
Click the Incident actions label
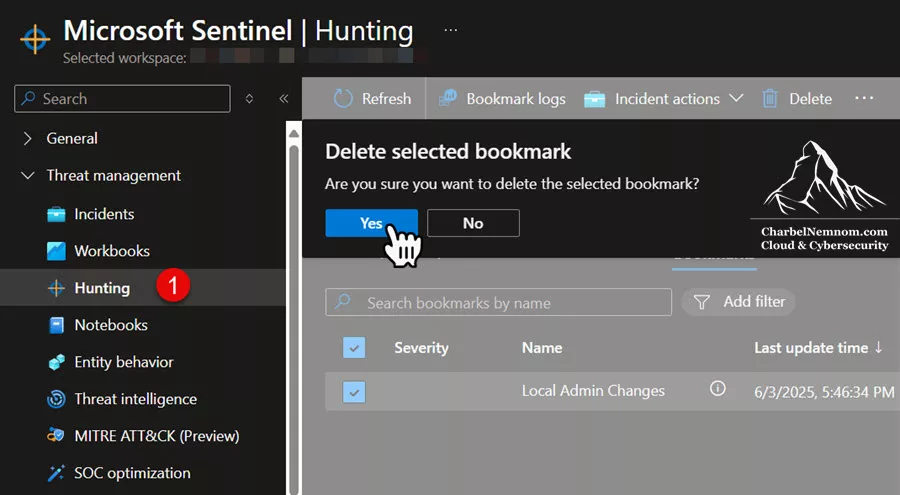[667, 99]
